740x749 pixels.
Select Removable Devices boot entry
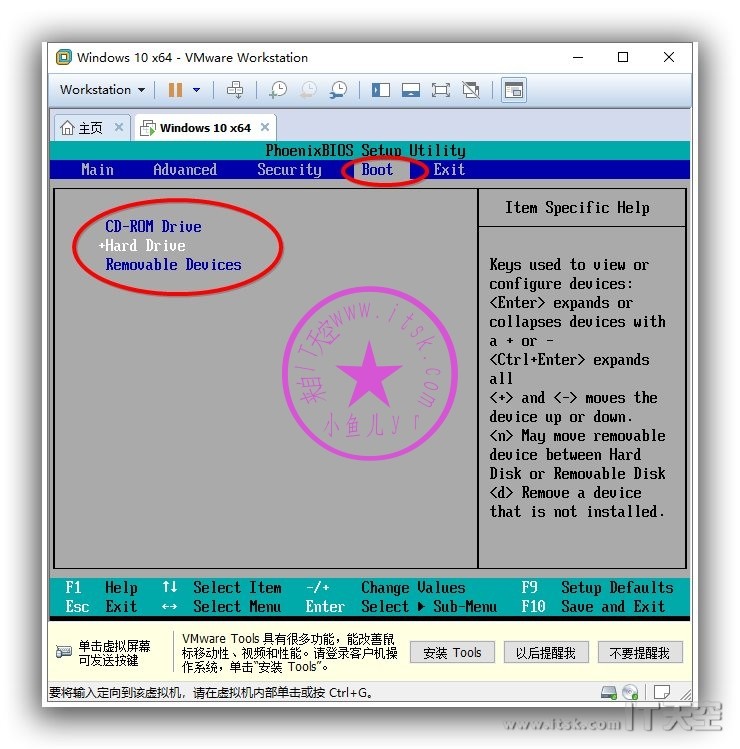[x=173, y=265]
